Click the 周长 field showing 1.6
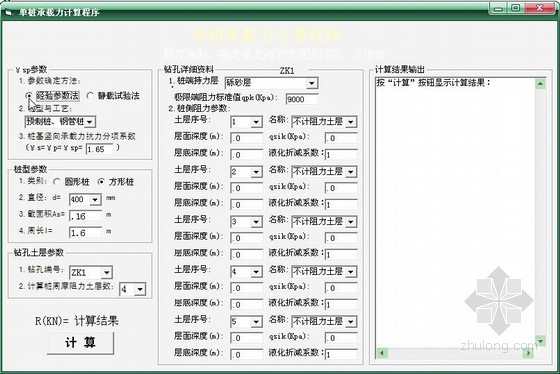 pos(85,233)
